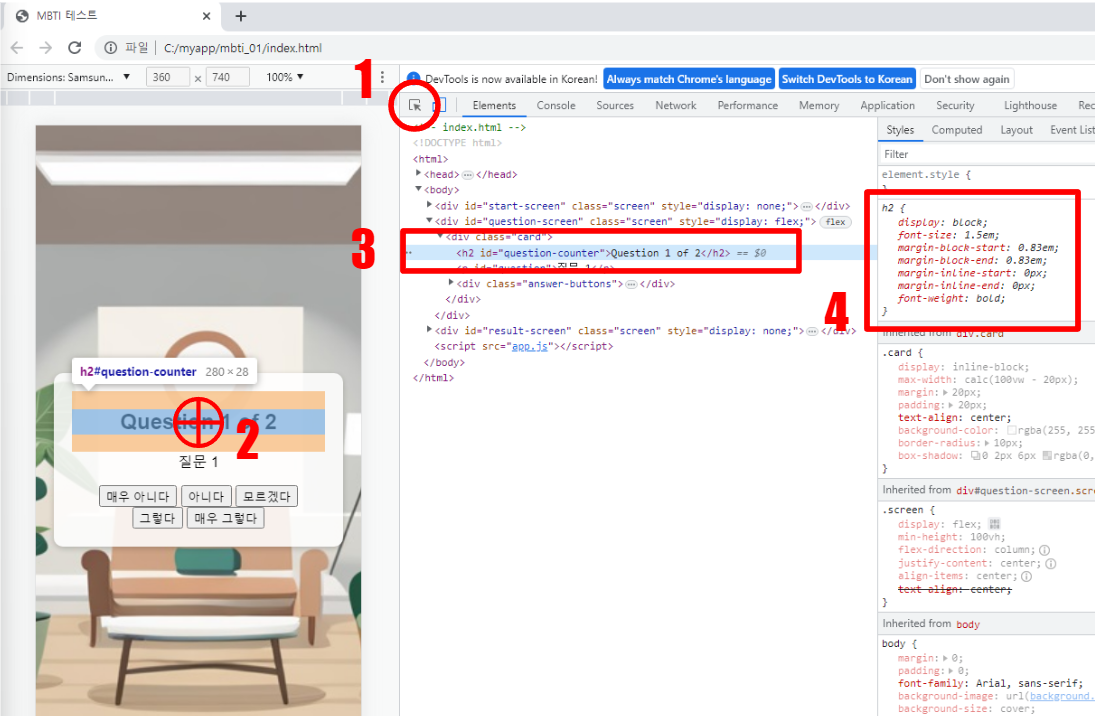Click the background-color swatch in .card

[1011, 431]
